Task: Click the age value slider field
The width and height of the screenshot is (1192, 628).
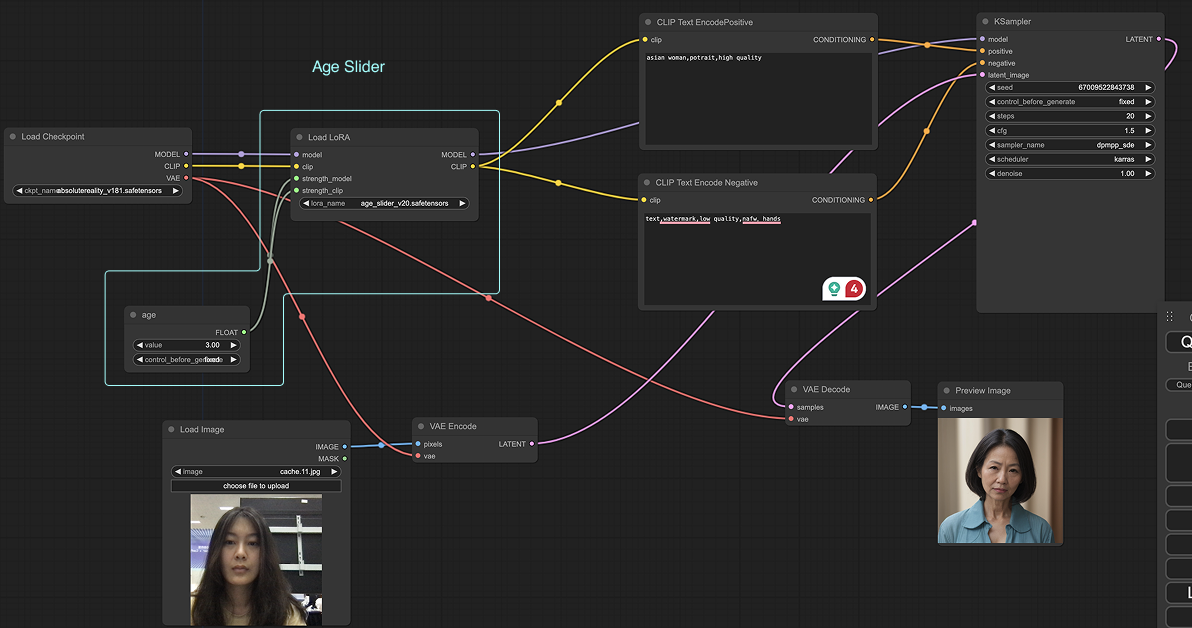Action: click(187, 345)
